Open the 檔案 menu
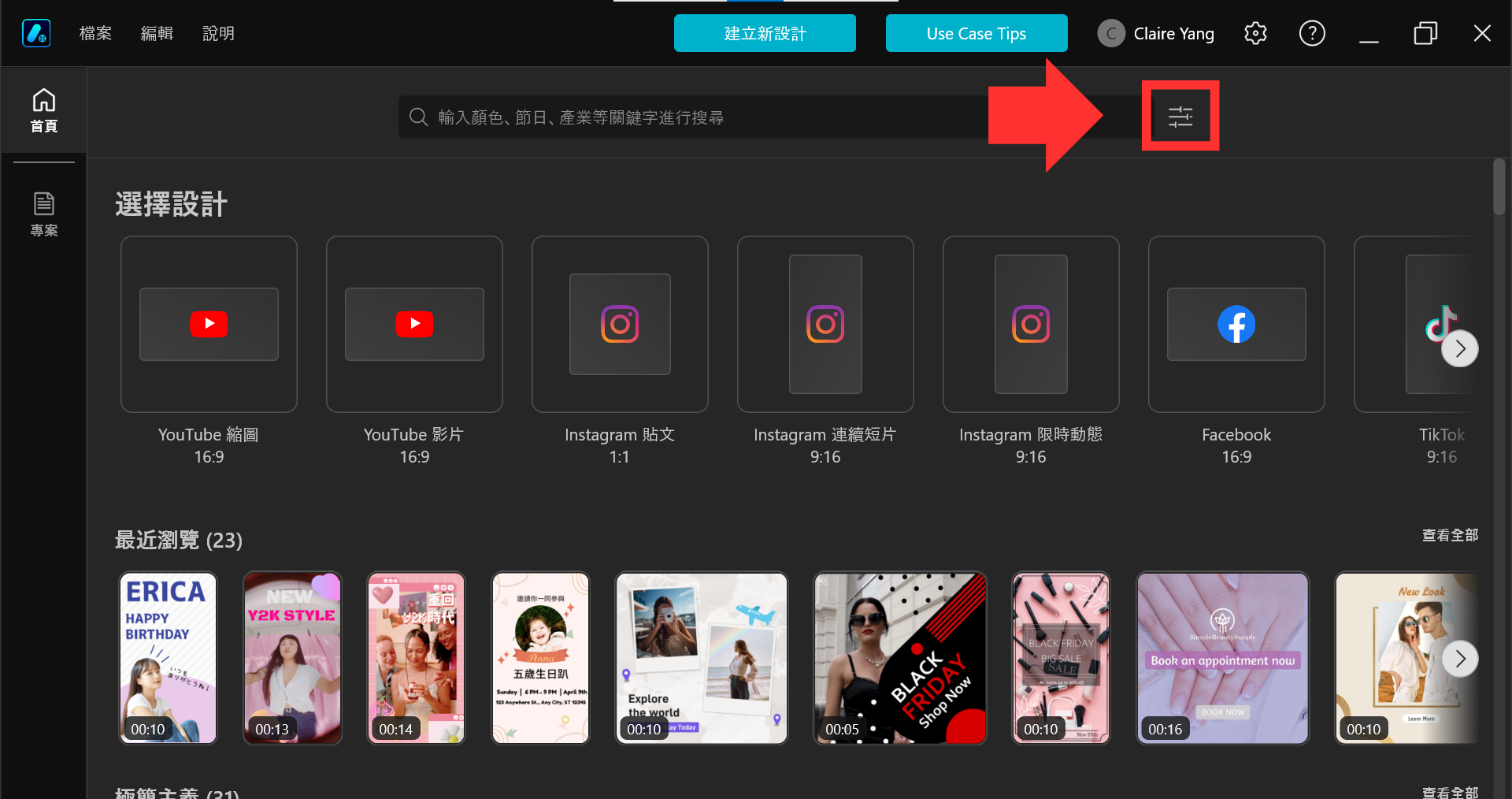The image size is (1512, 799). (x=95, y=33)
